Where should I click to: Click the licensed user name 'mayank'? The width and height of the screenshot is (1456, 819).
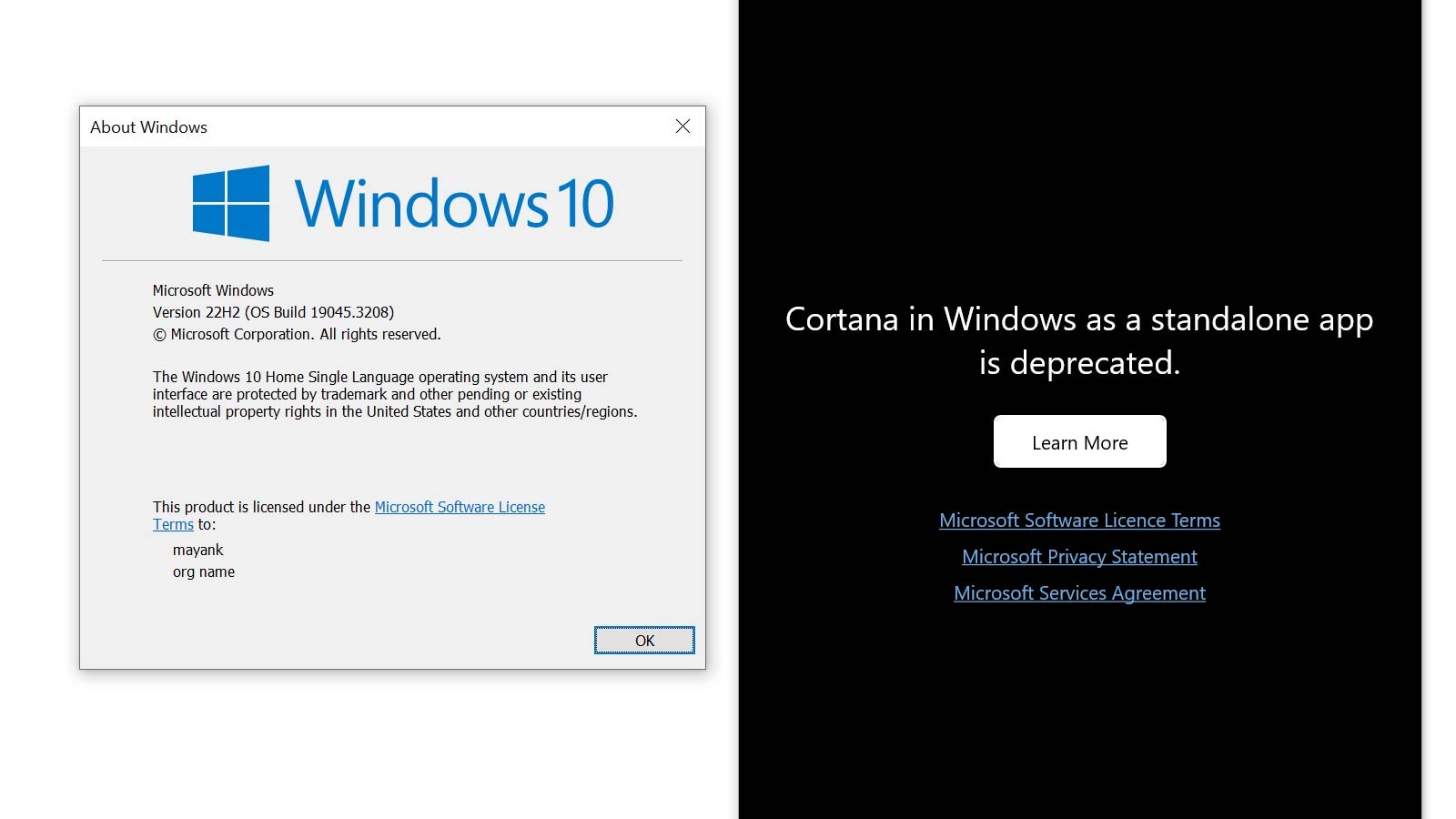coord(197,551)
